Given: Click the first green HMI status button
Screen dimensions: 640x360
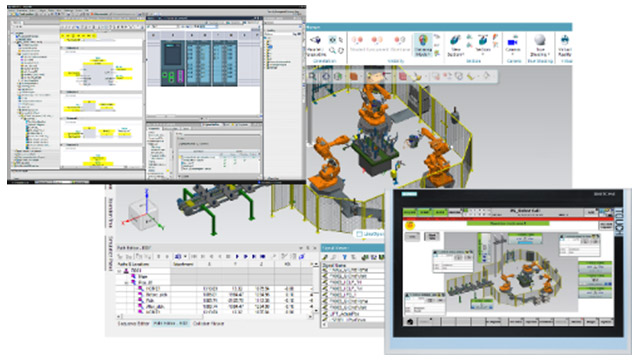Looking at the screenshot, I should point(409,212).
